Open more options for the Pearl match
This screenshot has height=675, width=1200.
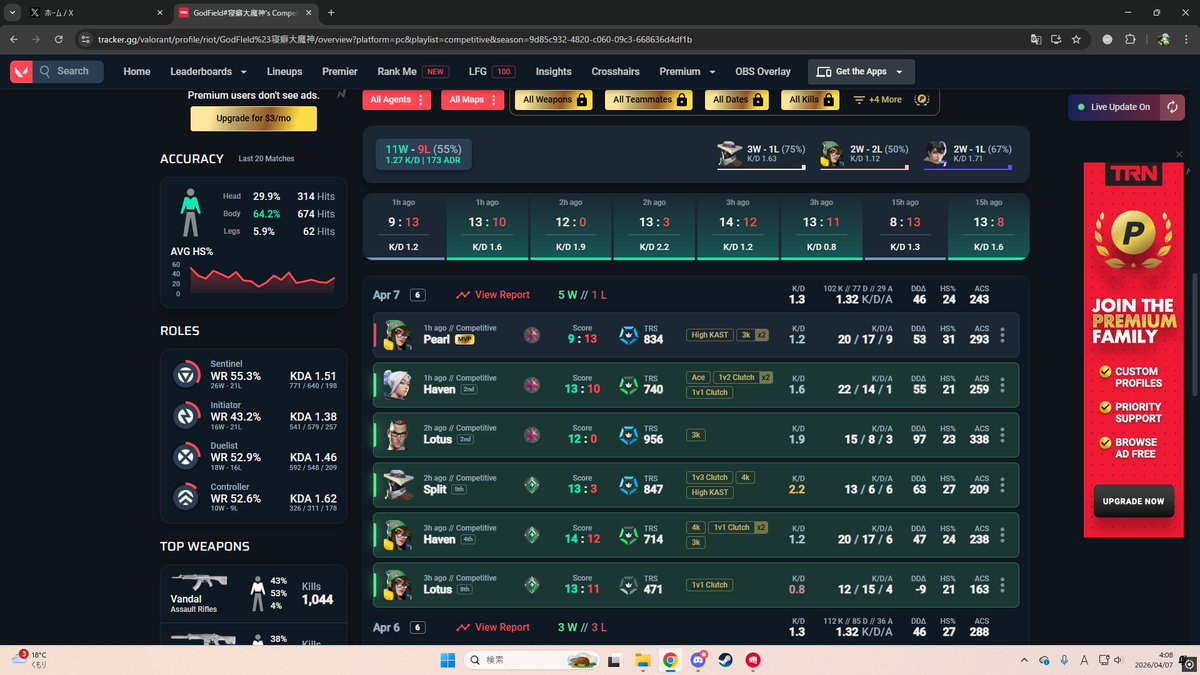pyautogui.click(x=1002, y=335)
